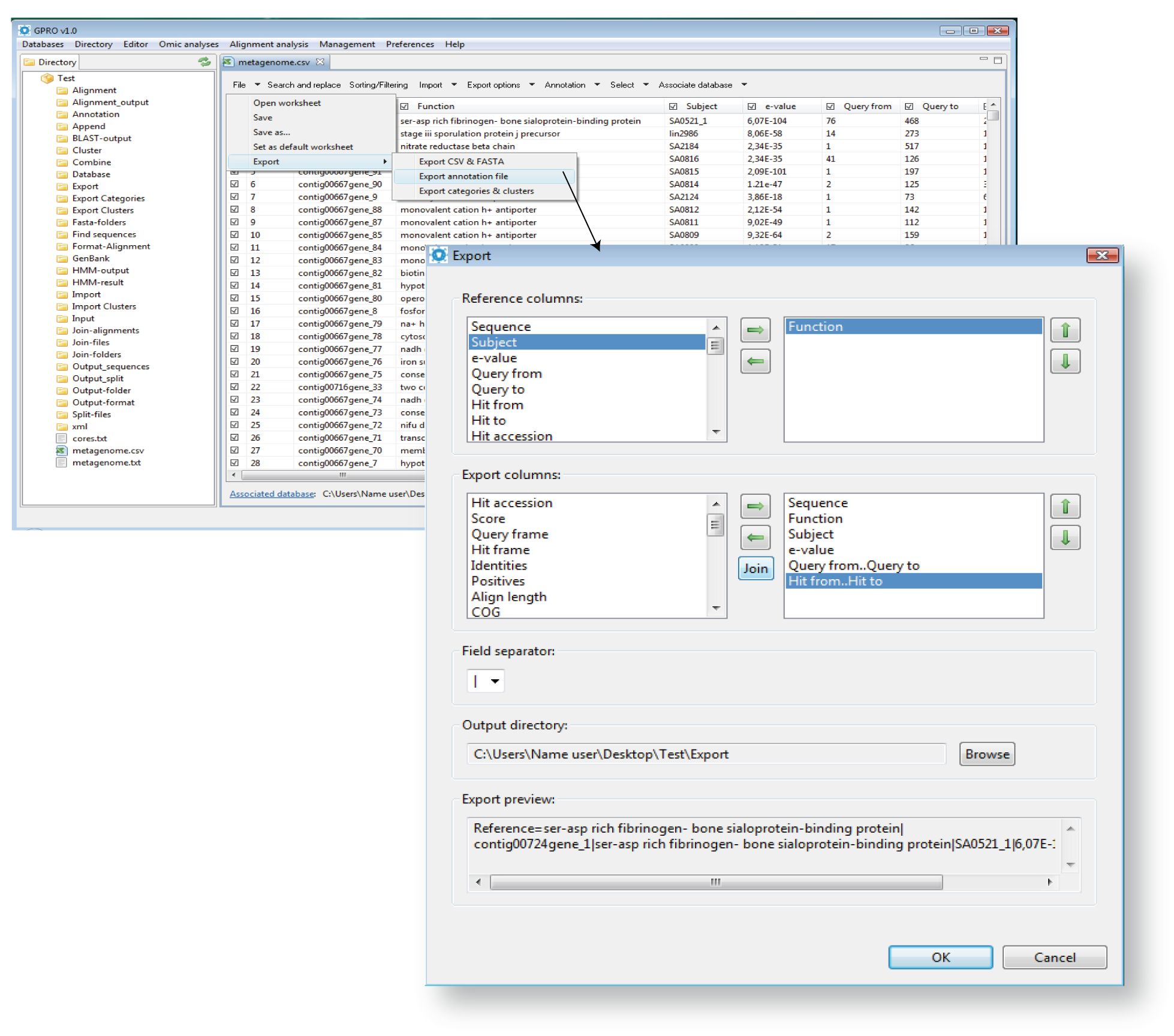
Task: Toggle checkbox for row 10
Action: (234, 235)
